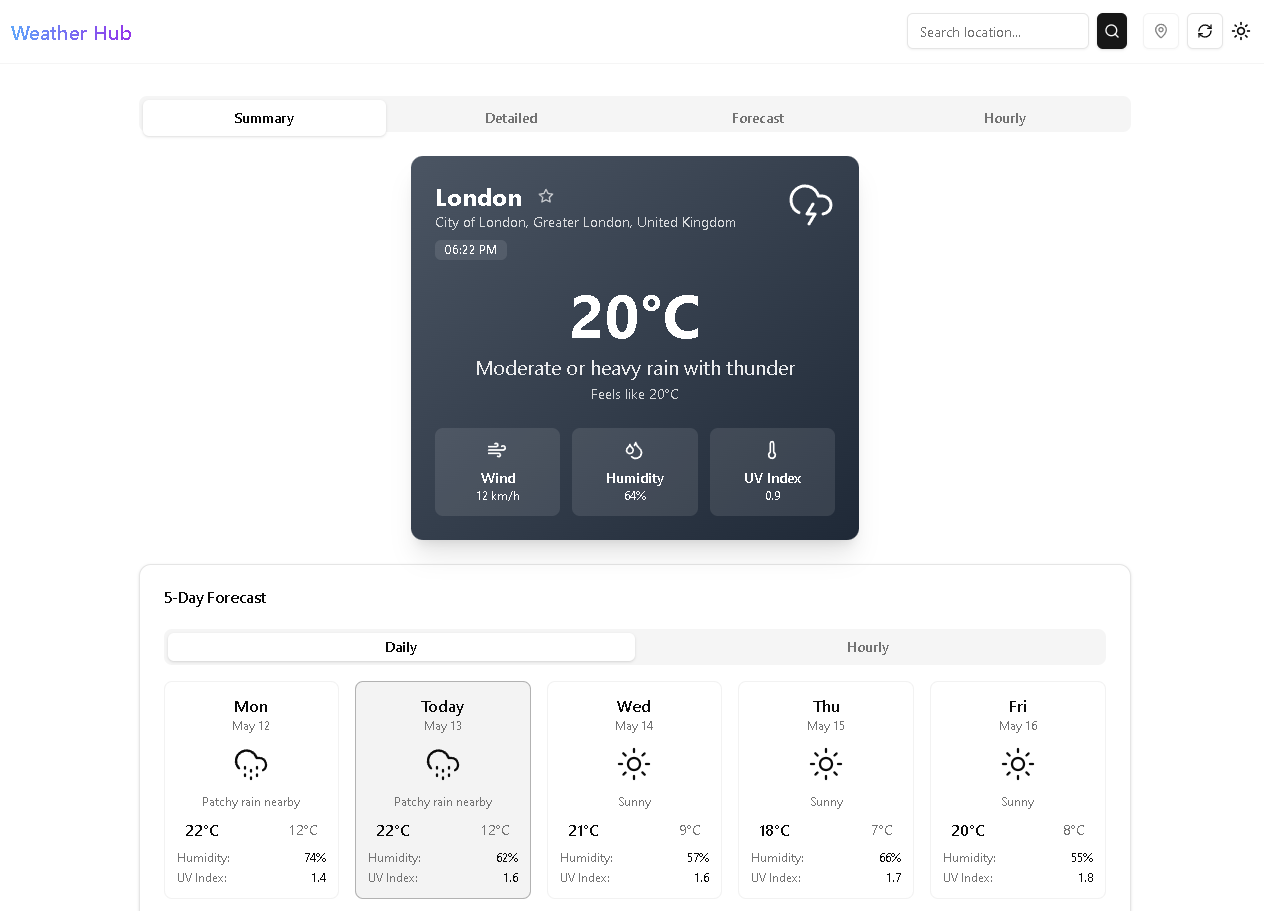
Task: Select the Fri May 16 forecast card
Action: pos(1017,789)
